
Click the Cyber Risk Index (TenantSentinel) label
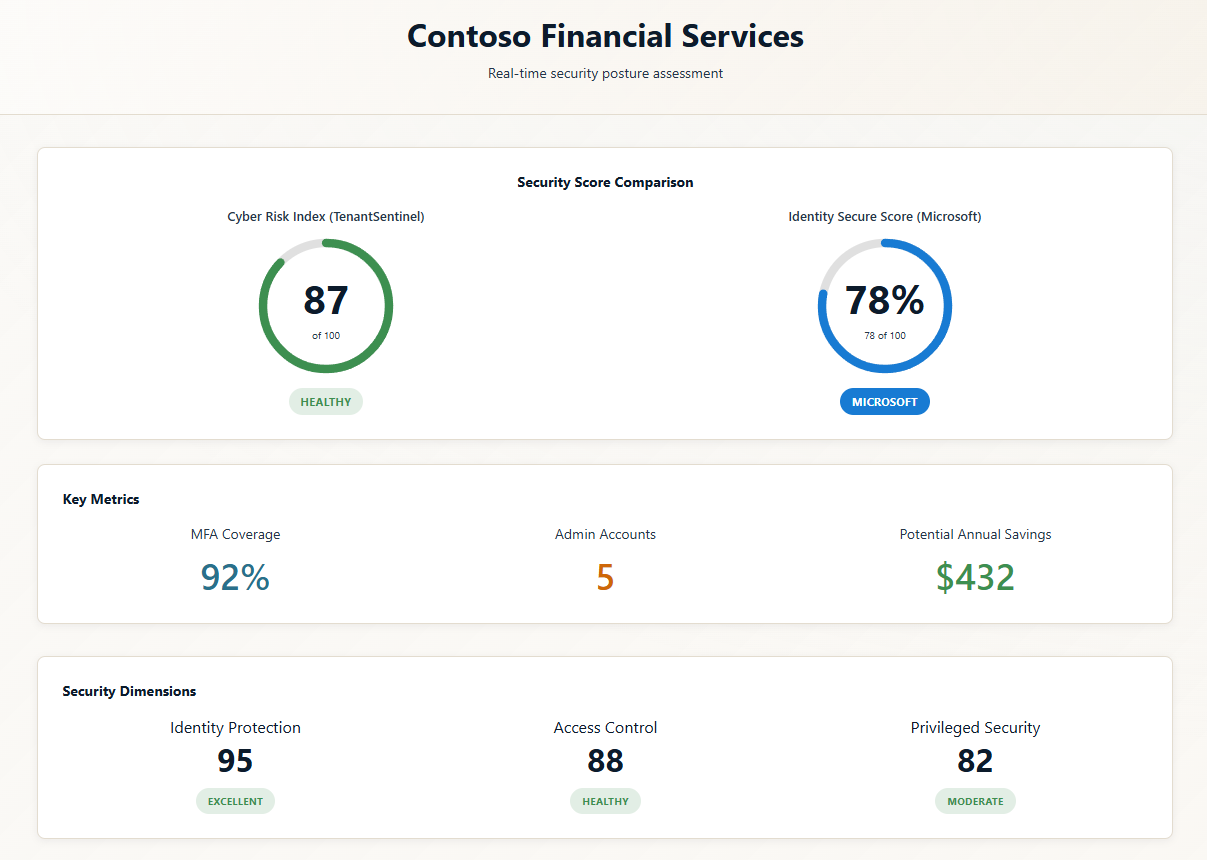[x=326, y=216]
